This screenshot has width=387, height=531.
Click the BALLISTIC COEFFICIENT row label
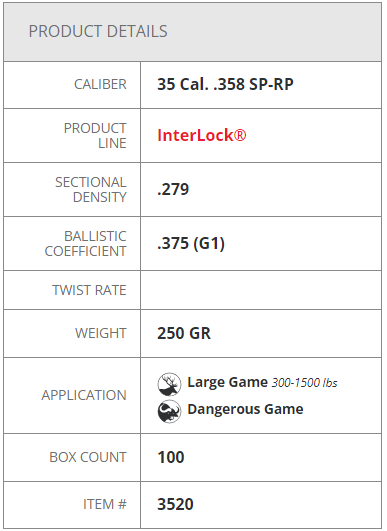pos(85,244)
